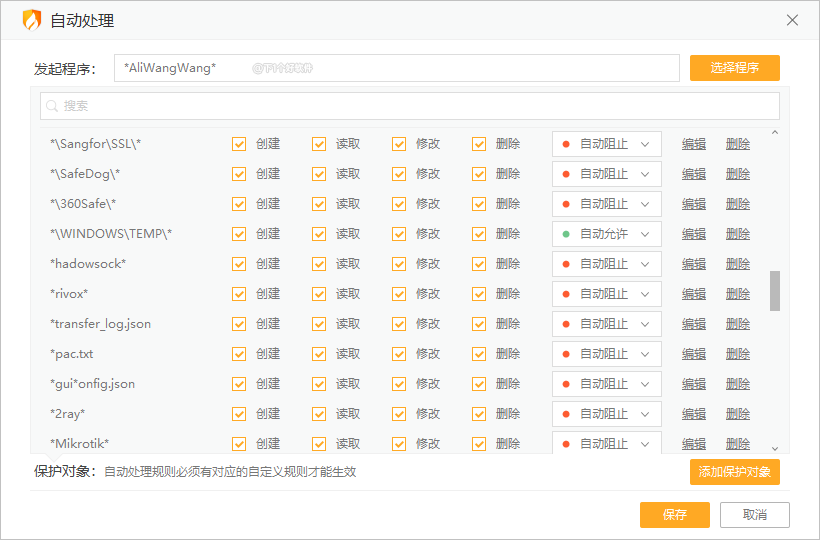Image resolution: width=820 pixels, height=540 pixels.
Task: Uncheck 创建 for *\Sangfor\SSL\* rule
Action: pyautogui.click(x=239, y=144)
